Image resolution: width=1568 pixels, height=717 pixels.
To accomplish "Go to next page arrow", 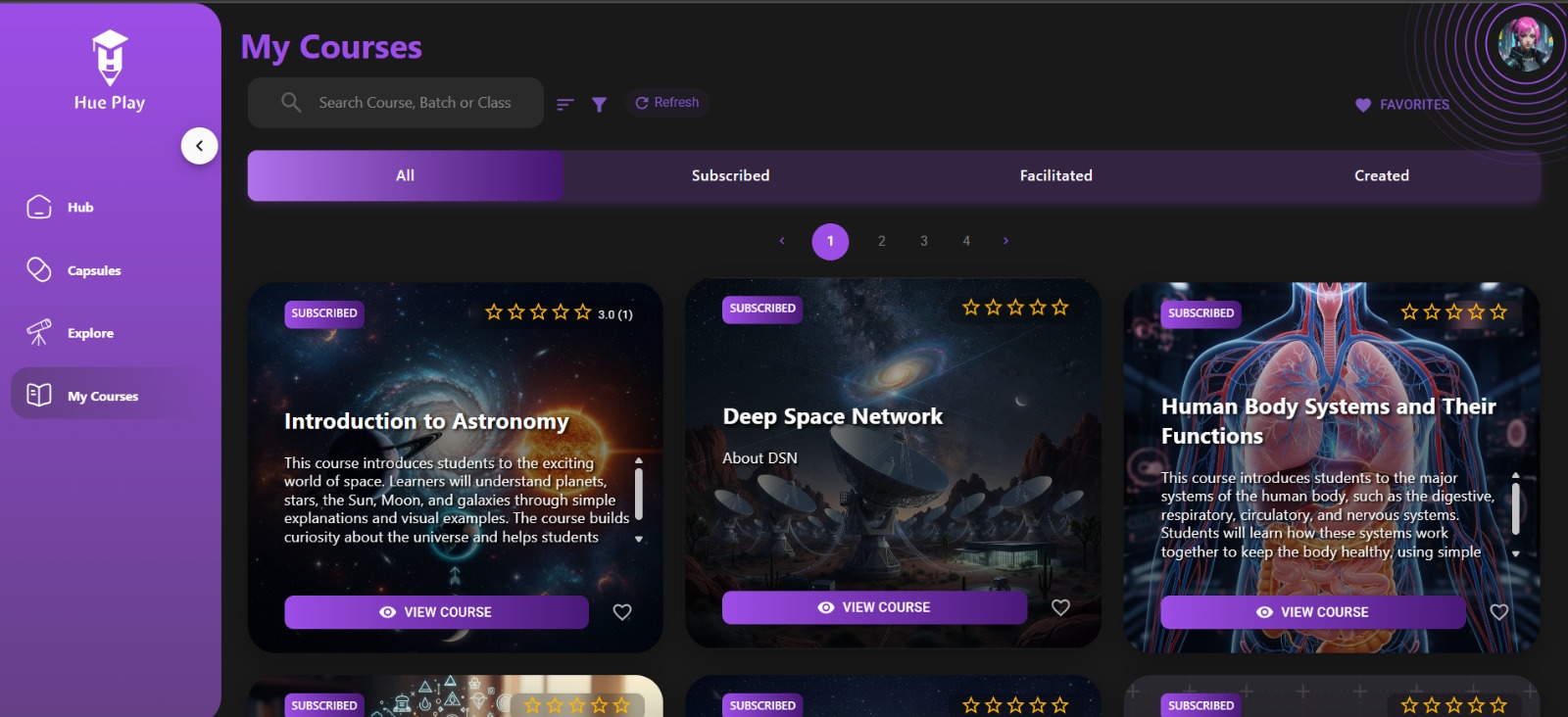I will click(x=1005, y=241).
